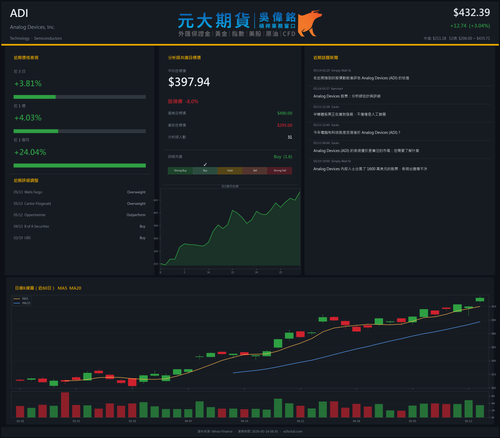The height and width of the screenshot is (438, 500).
Task: Click the orange bull logo icon
Action: click(310, 23)
